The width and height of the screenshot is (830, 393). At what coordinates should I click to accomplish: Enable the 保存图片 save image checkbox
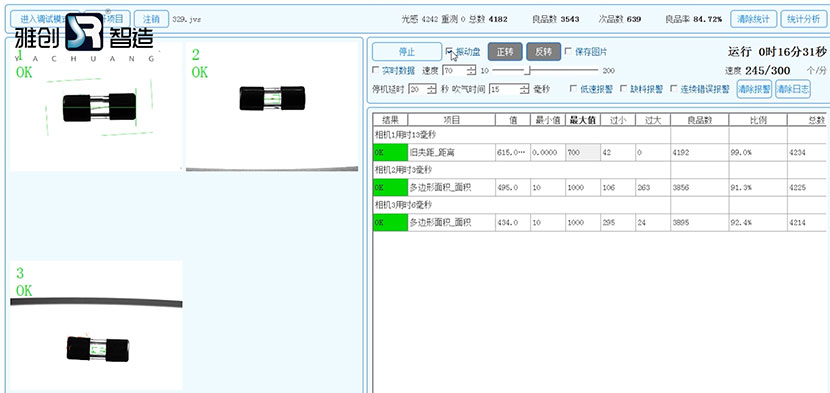tap(569, 51)
